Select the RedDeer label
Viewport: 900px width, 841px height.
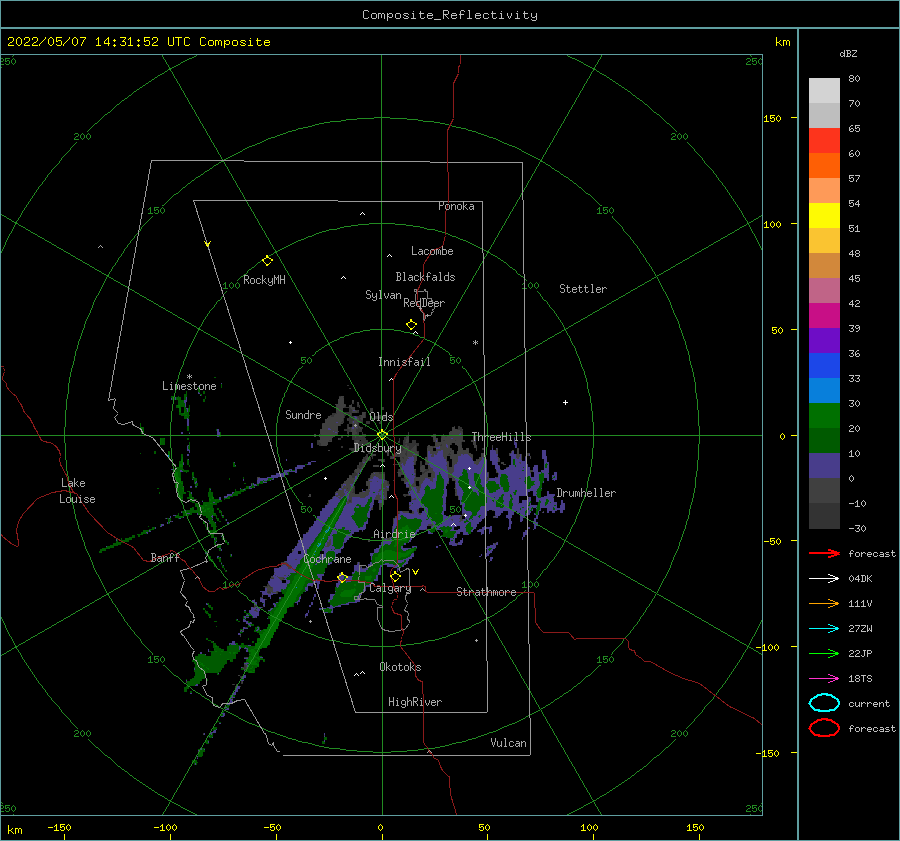tap(424, 303)
